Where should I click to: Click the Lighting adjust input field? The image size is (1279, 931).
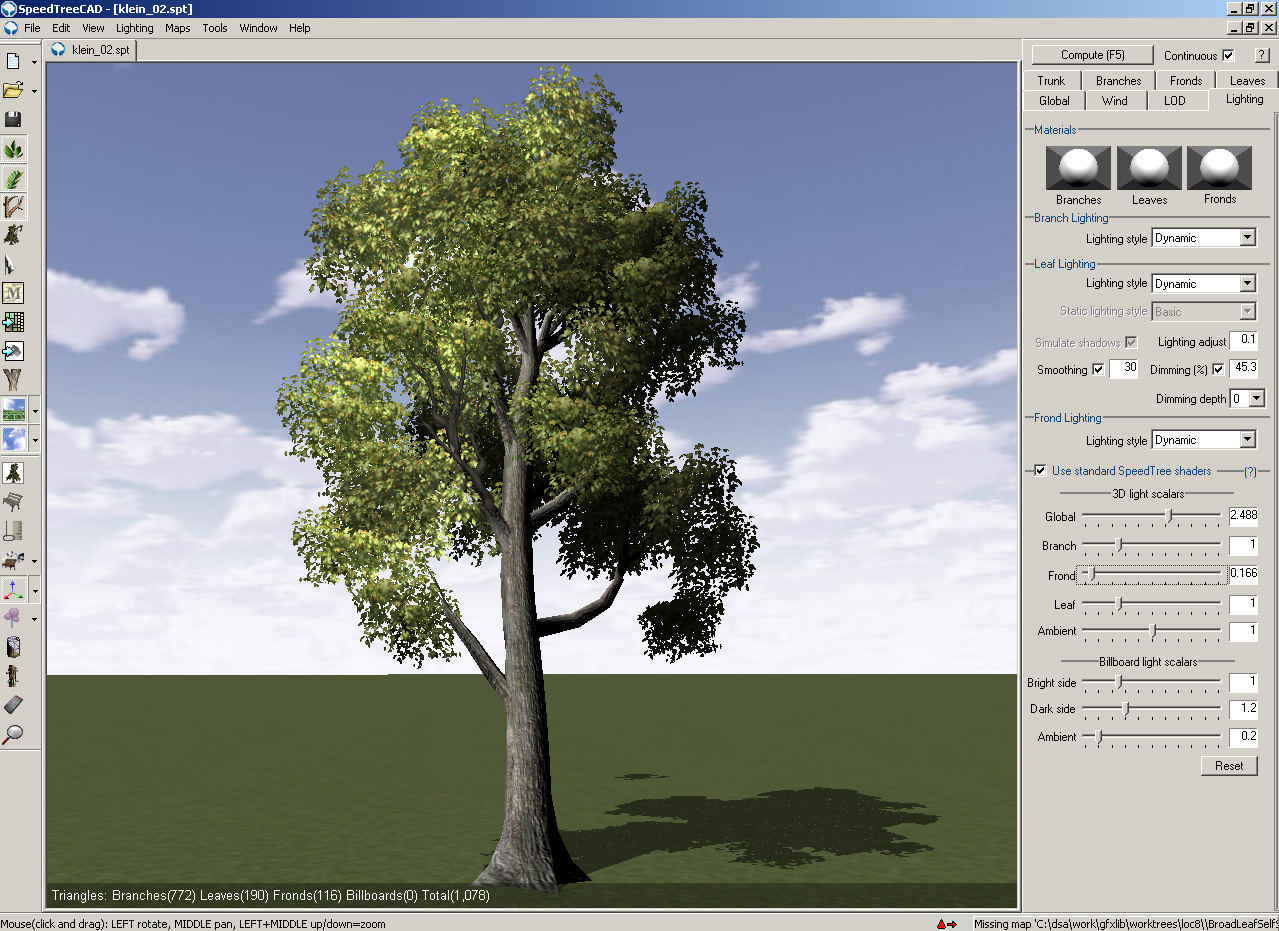(1243, 341)
